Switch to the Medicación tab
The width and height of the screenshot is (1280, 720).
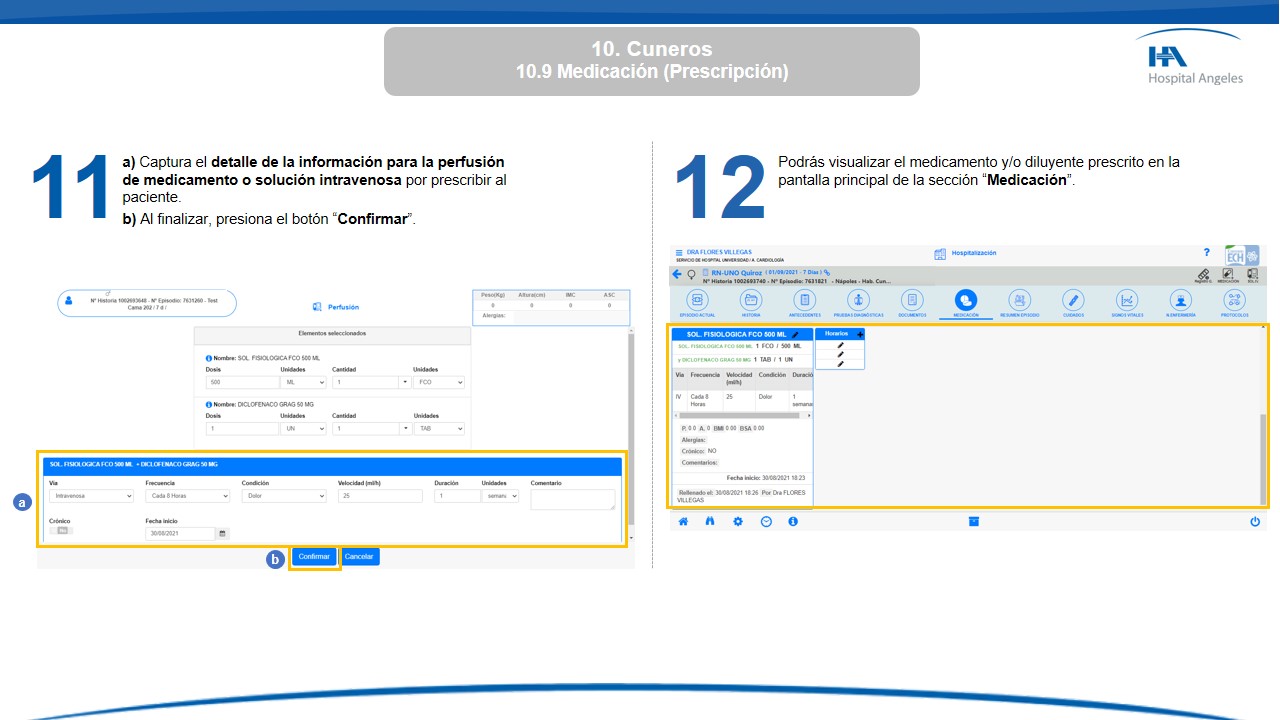point(966,301)
